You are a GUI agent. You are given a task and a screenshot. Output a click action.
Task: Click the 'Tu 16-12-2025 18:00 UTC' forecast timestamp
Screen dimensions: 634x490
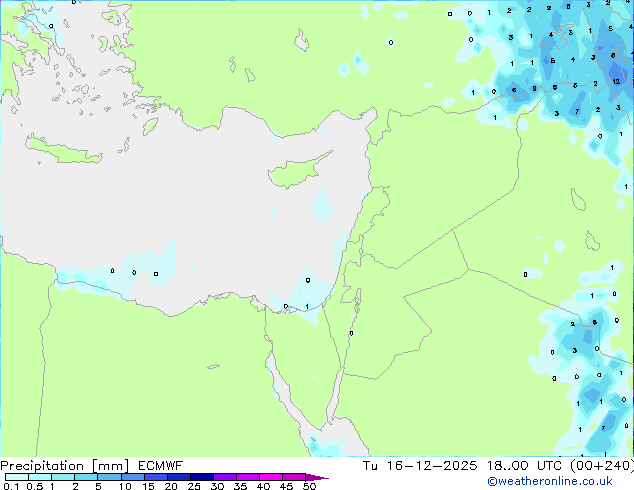pyautogui.click(x=464, y=466)
